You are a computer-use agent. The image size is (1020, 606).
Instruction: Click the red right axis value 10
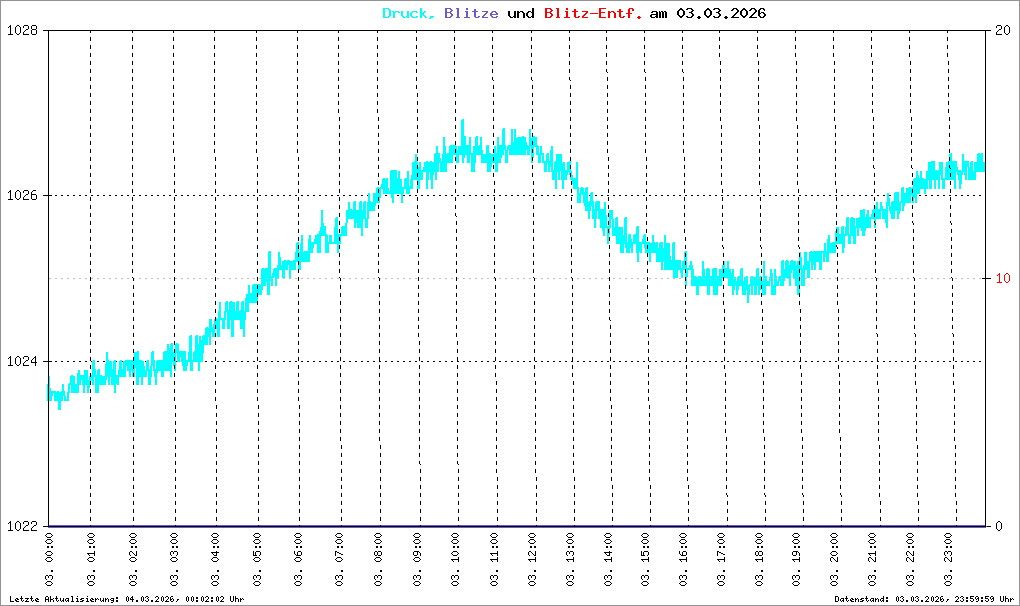[x=1002, y=278]
